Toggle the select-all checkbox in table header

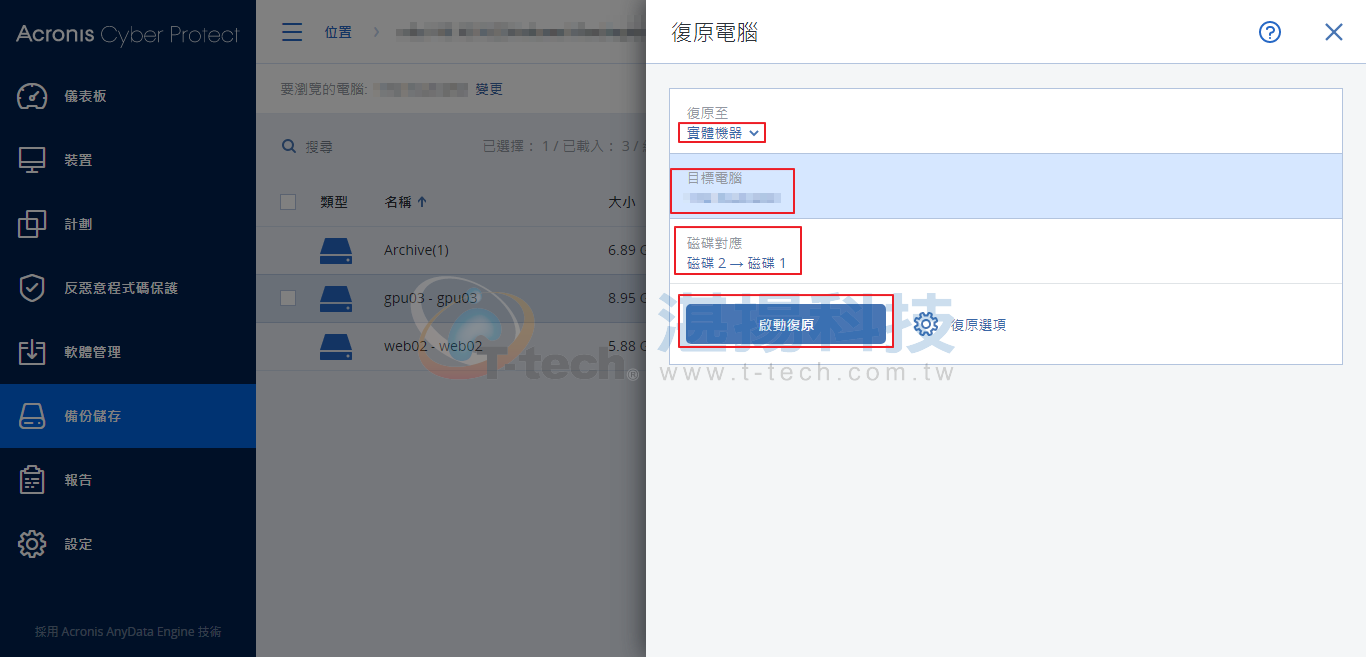point(288,202)
